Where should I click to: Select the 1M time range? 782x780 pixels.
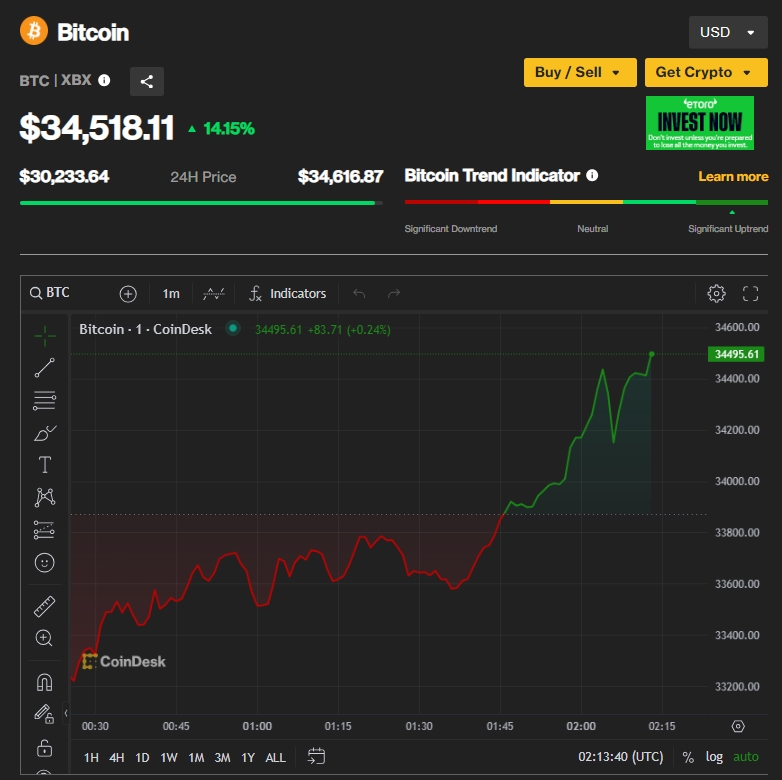point(196,758)
